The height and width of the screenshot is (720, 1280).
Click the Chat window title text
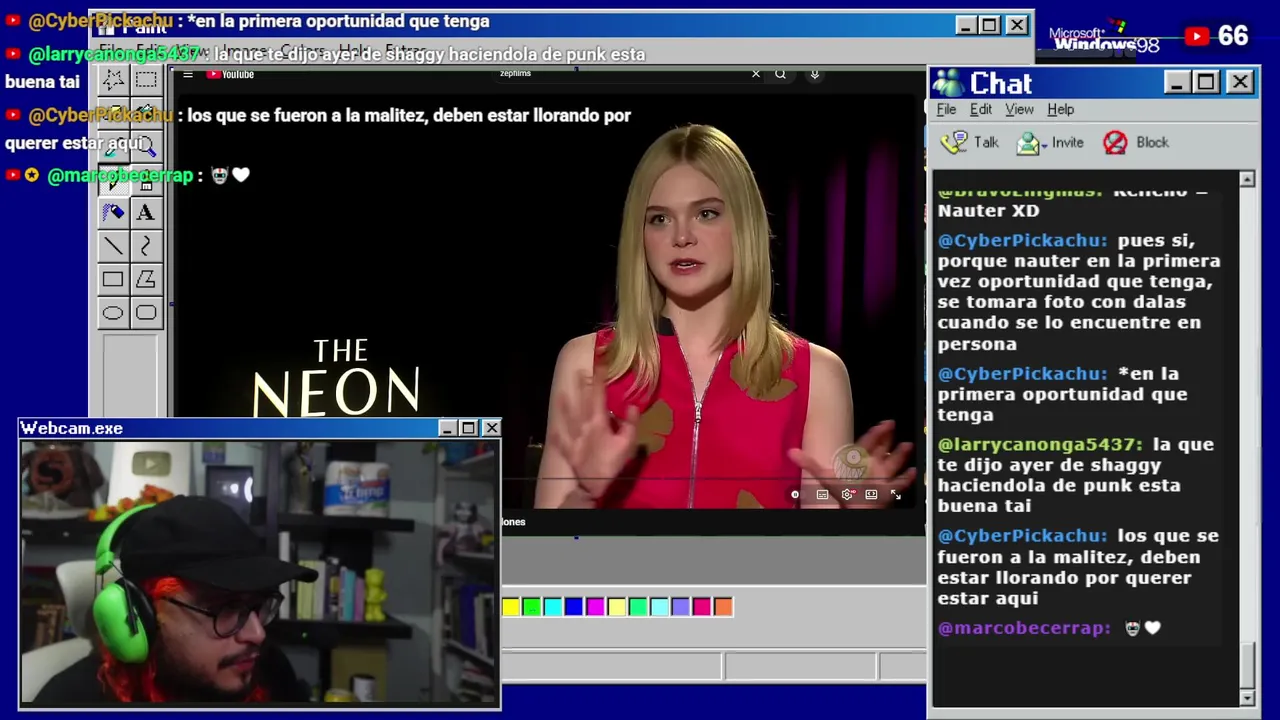[x=1000, y=83]
